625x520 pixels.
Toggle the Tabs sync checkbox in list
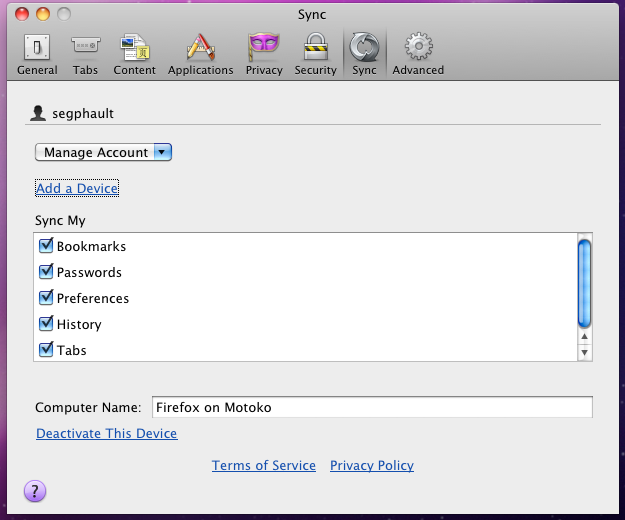pos(46,349)
